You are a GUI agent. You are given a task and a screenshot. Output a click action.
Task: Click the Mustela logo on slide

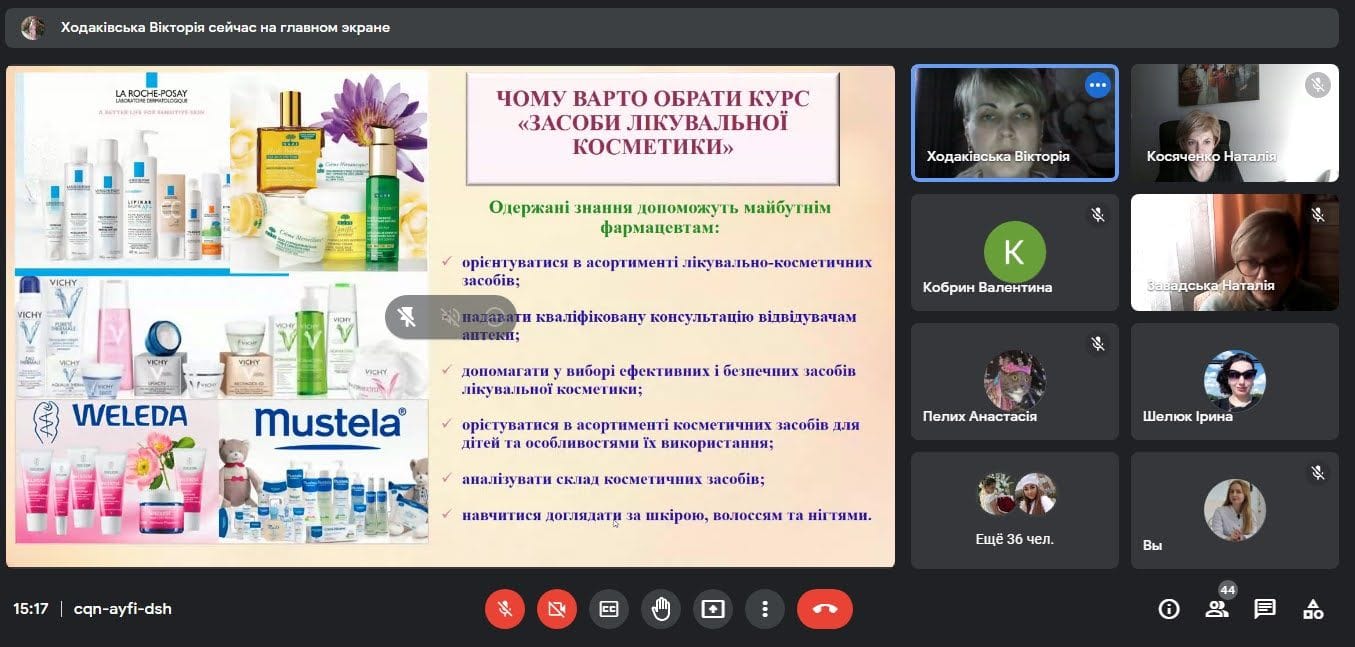(x=330, y=424)
